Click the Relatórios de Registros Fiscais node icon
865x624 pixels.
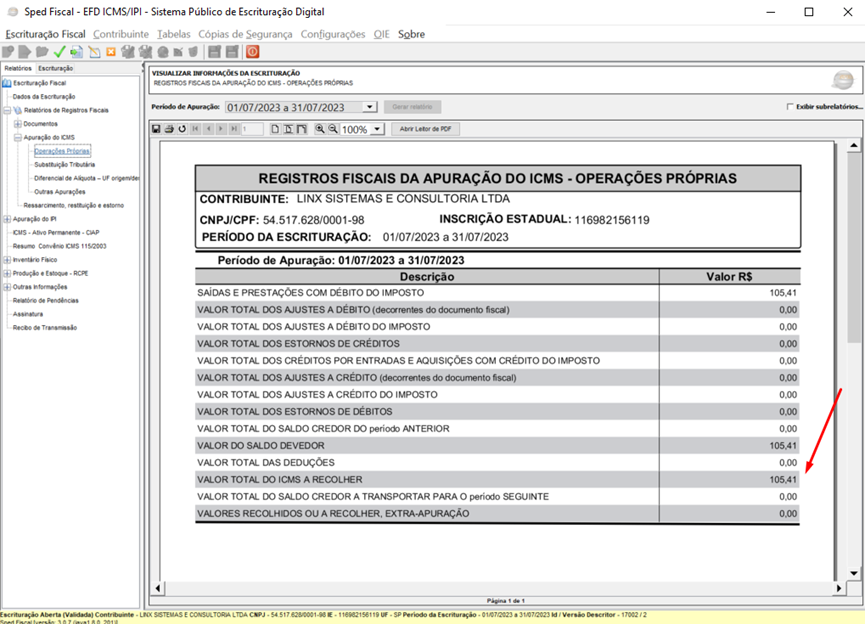point(18,110)
